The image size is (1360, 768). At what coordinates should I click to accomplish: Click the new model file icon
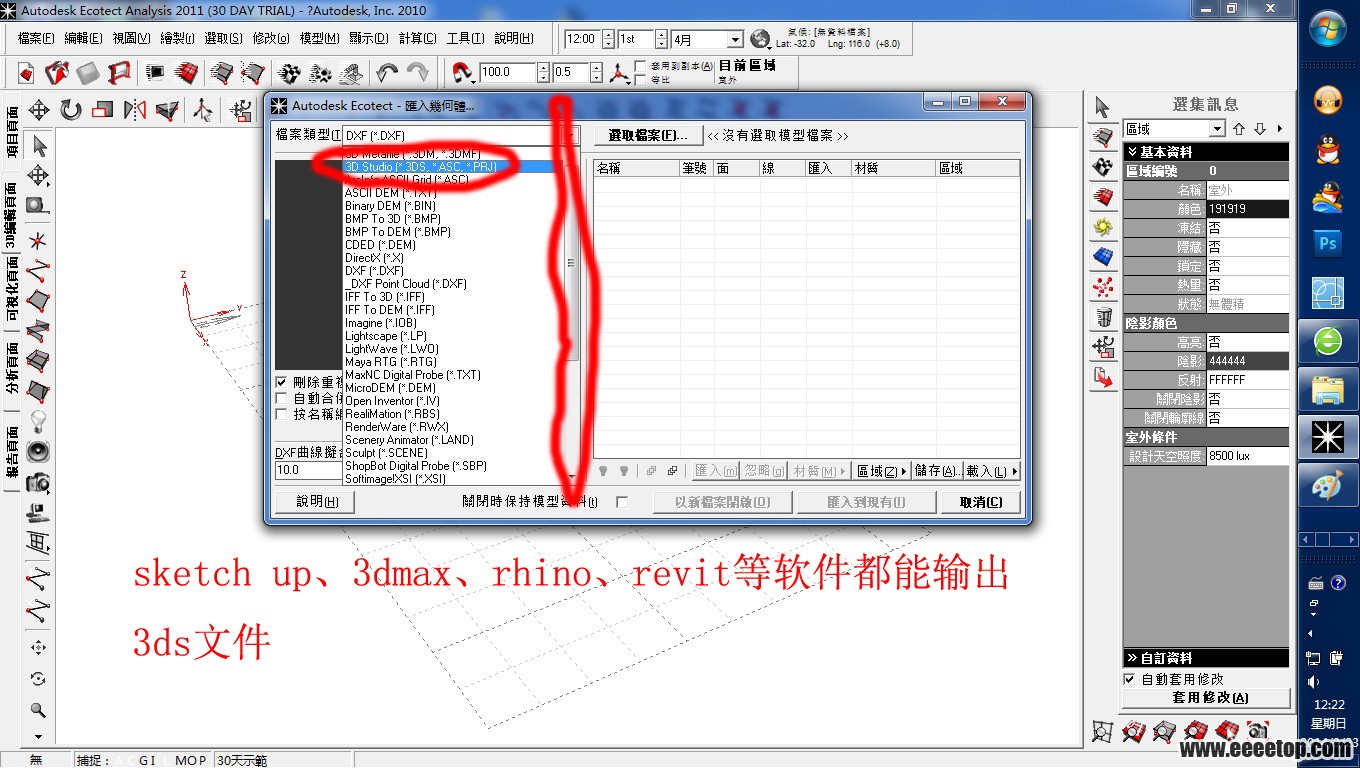(x=26, y=73)
